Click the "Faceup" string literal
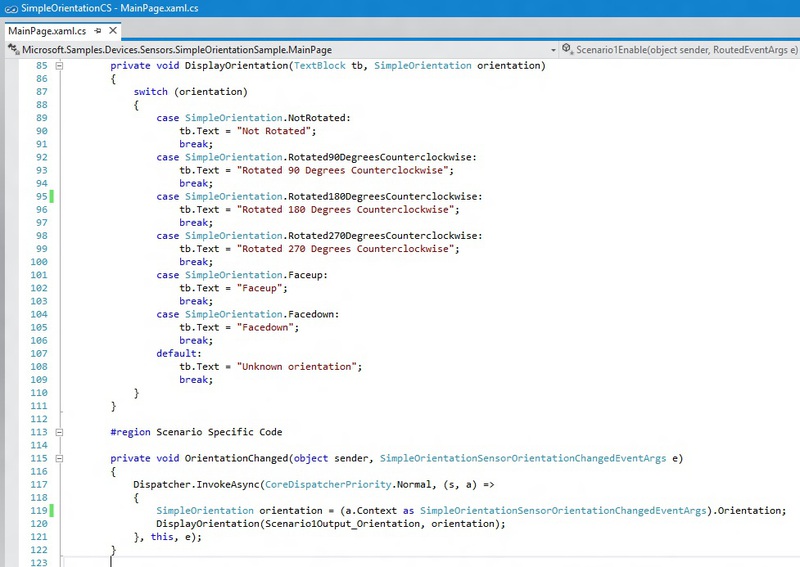 tap(259, 288)
